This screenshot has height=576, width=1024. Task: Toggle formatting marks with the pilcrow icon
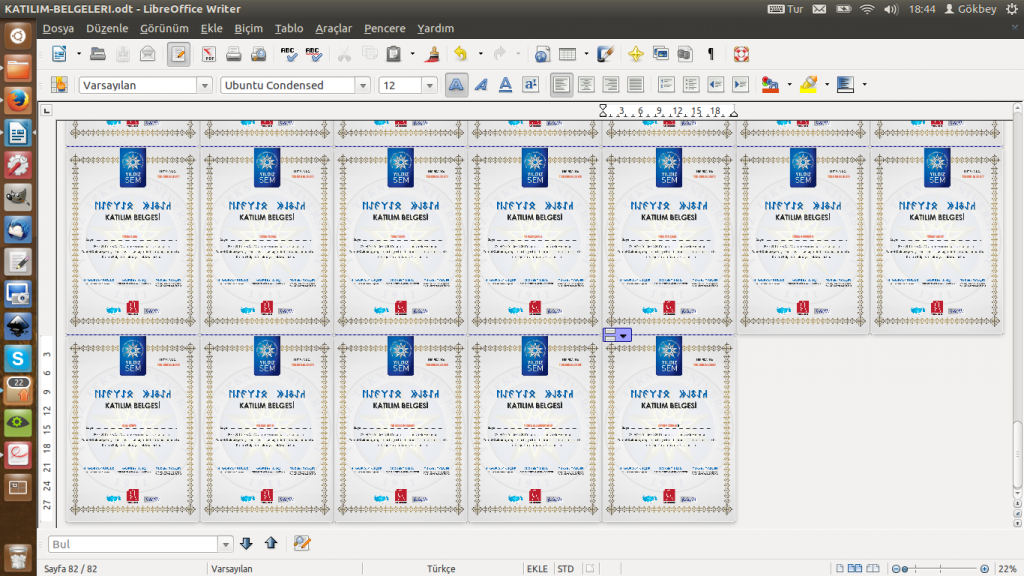711,54
